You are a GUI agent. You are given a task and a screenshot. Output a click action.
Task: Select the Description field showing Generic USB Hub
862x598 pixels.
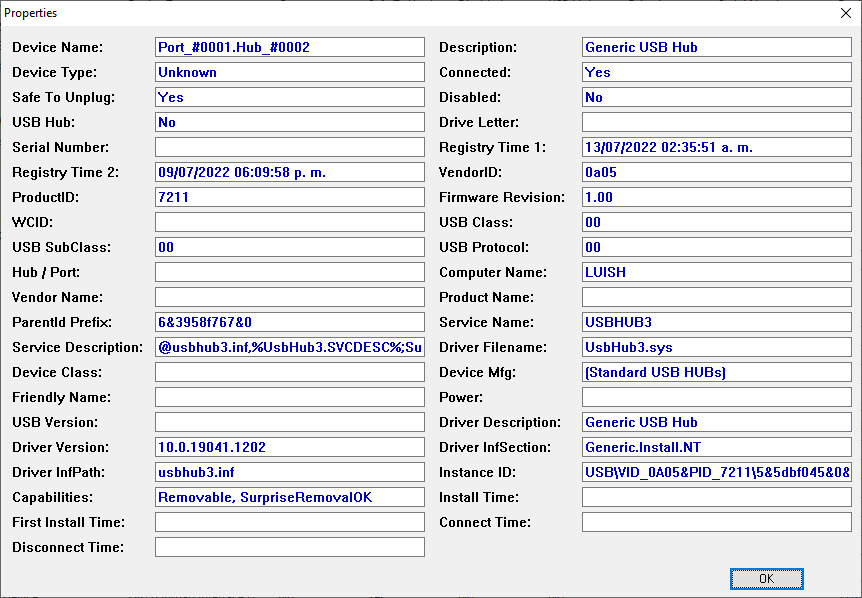pyautogui.click(x=716, y=47)
